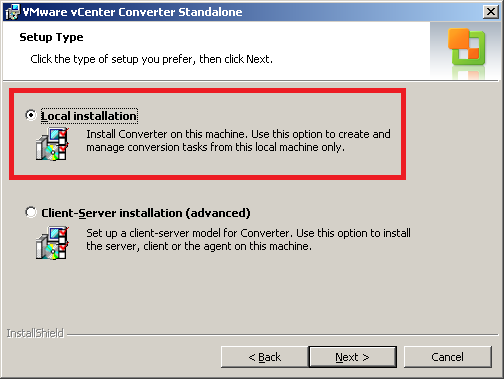Image resolution: width=504 pixels, height=379 pixels.
Task: Cancel the setup wizard
Action: 447,357
